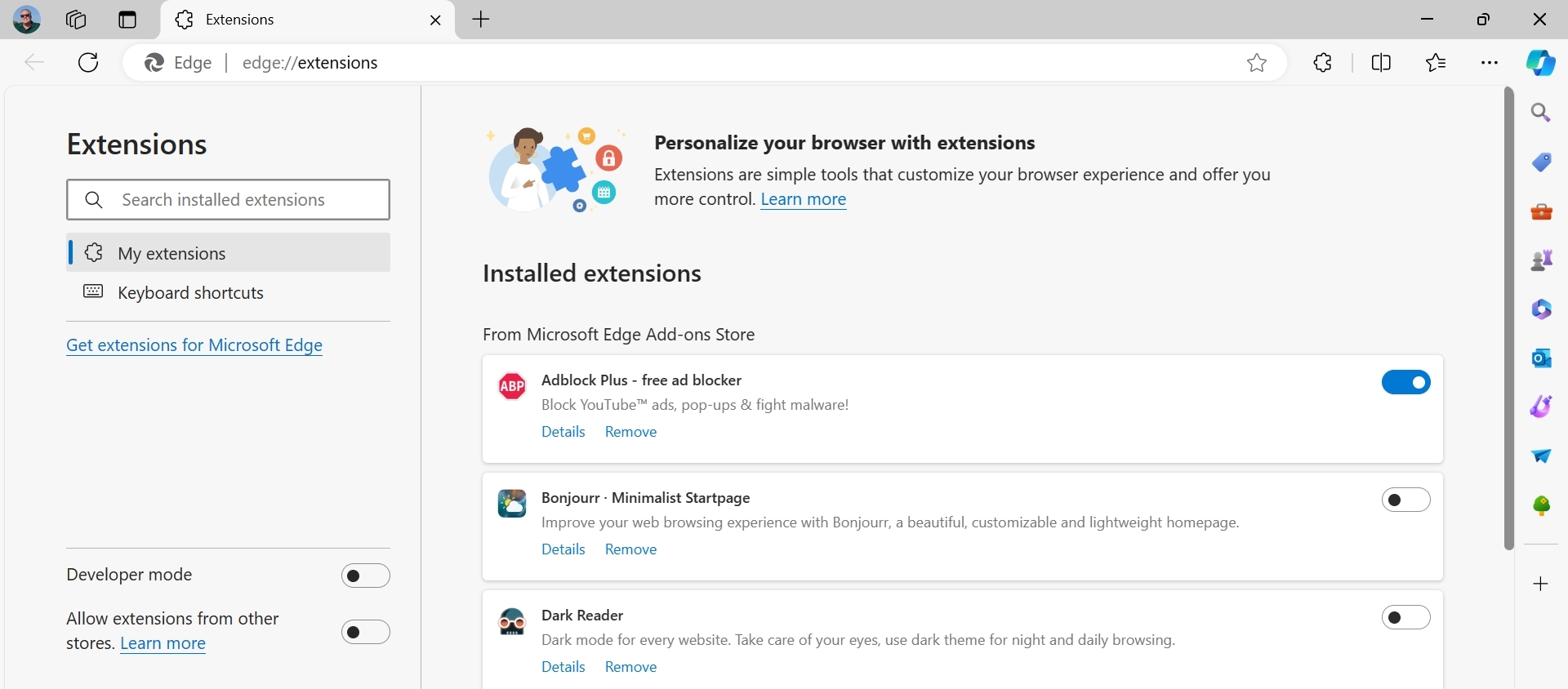Viewport: 1568px width, 689px height.
Task: Select My extensions in the sidebar
Action: [171, 253]
